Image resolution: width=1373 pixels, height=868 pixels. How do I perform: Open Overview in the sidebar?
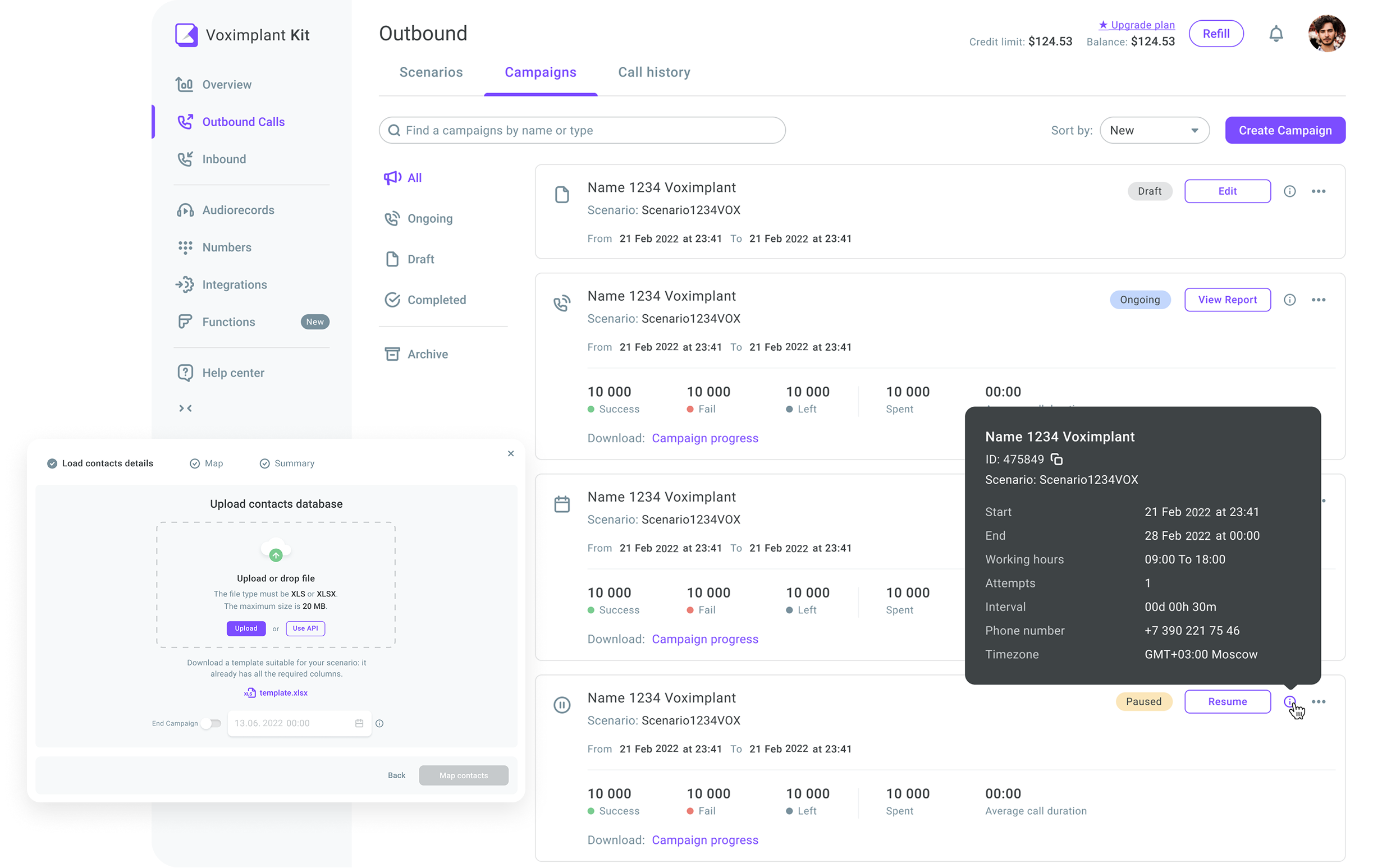click(214, 84)
